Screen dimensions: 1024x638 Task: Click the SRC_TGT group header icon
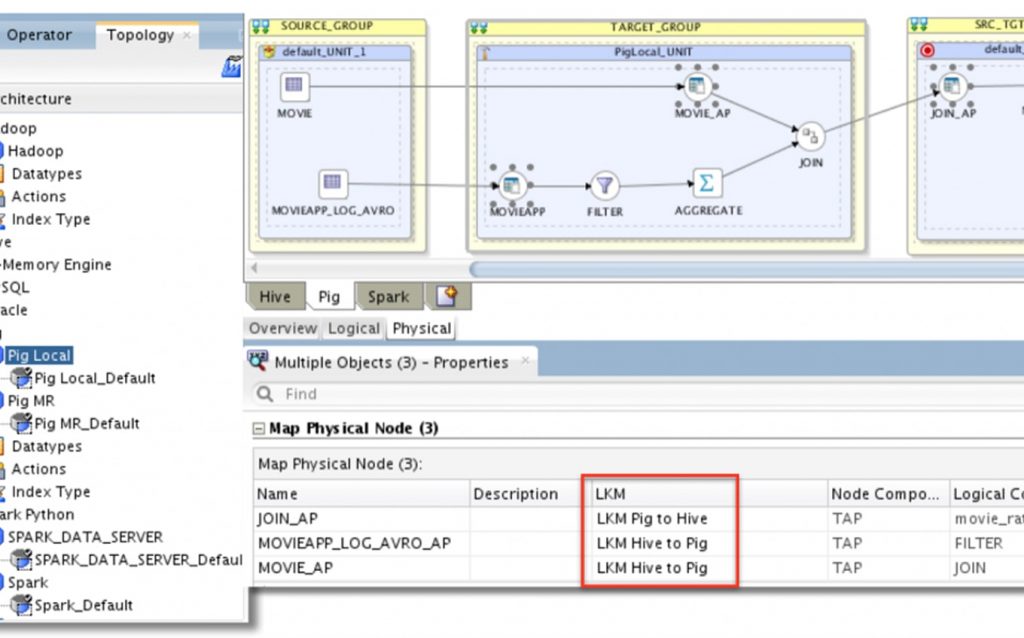918,25
